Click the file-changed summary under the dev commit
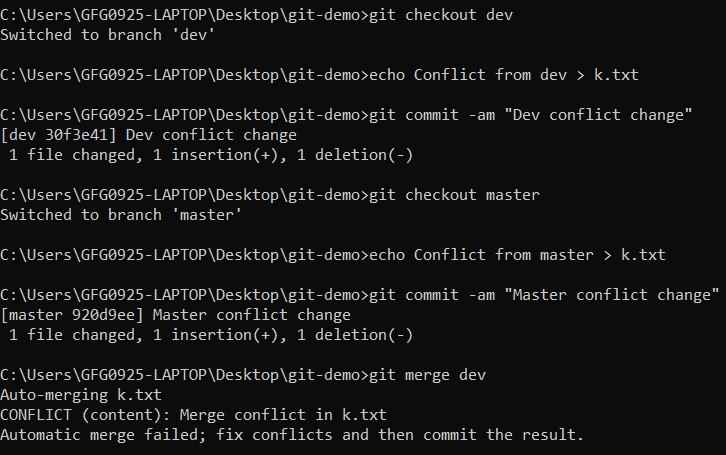The image size is (726, 455). pyautogui.click(x=209, y=155)
